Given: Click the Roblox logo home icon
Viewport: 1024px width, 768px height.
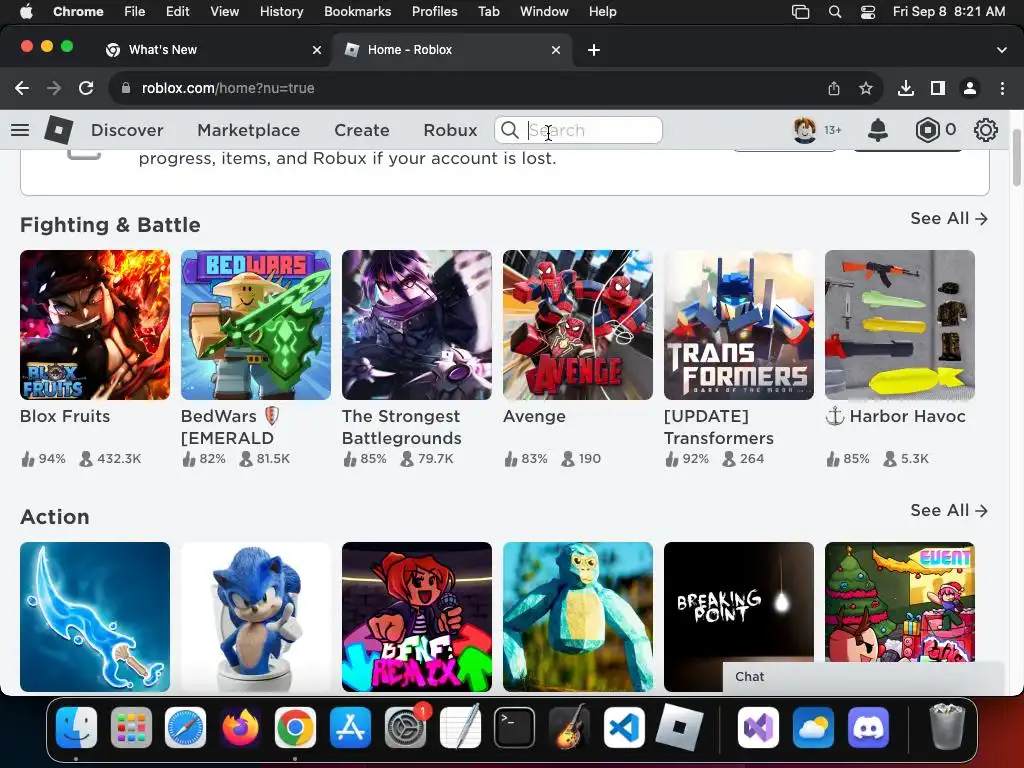Looking at the screenshot, I should point(58,130).
